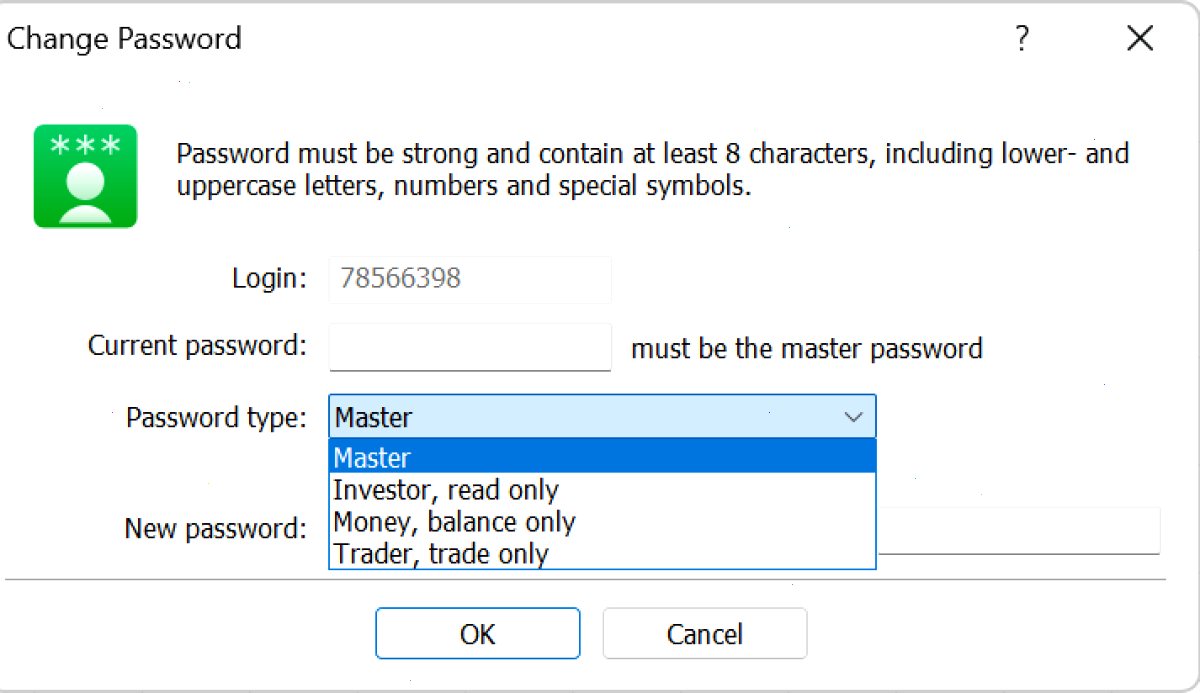
Task: Click the 'Login:' label
Action: tap(270, 278)
